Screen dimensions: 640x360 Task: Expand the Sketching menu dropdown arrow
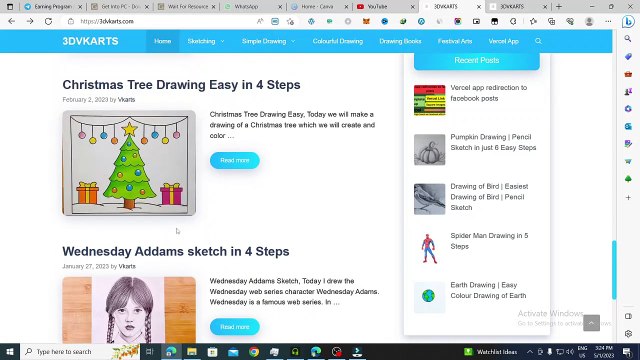[222, 41]
